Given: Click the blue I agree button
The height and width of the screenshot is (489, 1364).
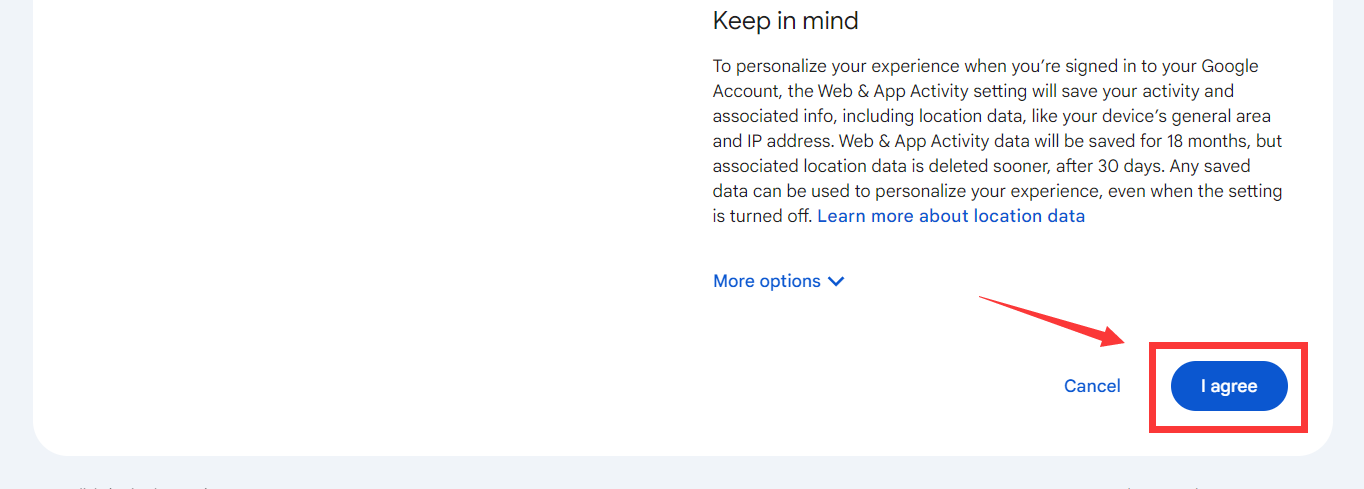Looking at the screenshot, I should (x=1228, y=386).
